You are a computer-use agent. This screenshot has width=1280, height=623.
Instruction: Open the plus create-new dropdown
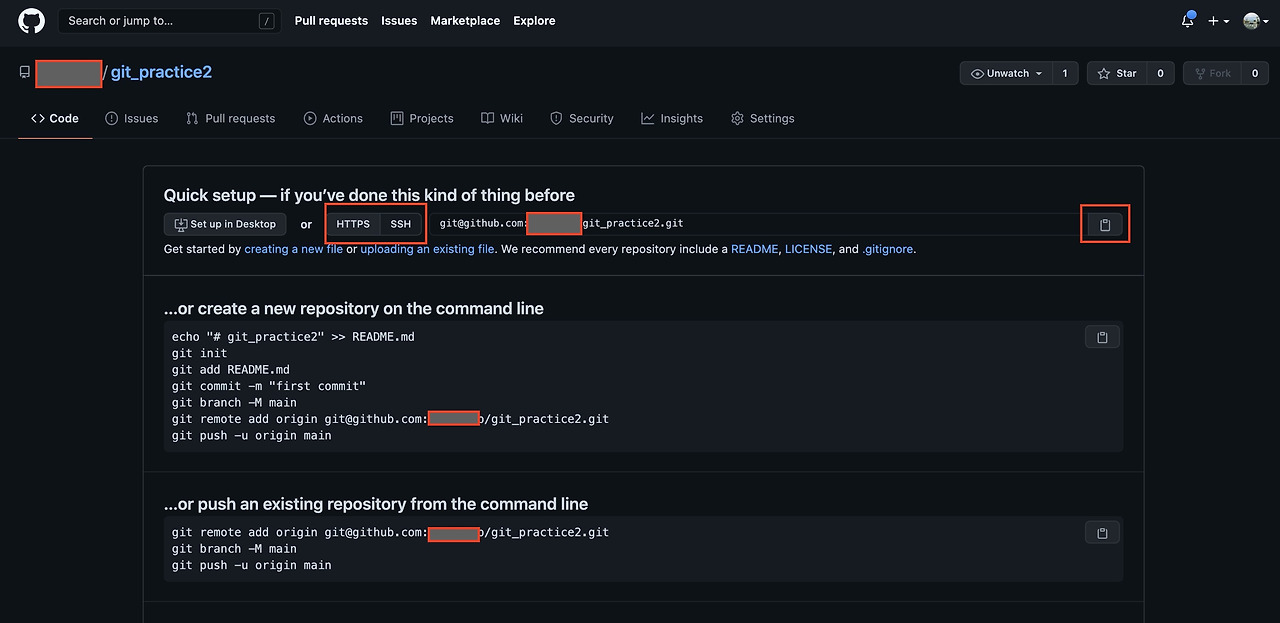point(1218,21)
